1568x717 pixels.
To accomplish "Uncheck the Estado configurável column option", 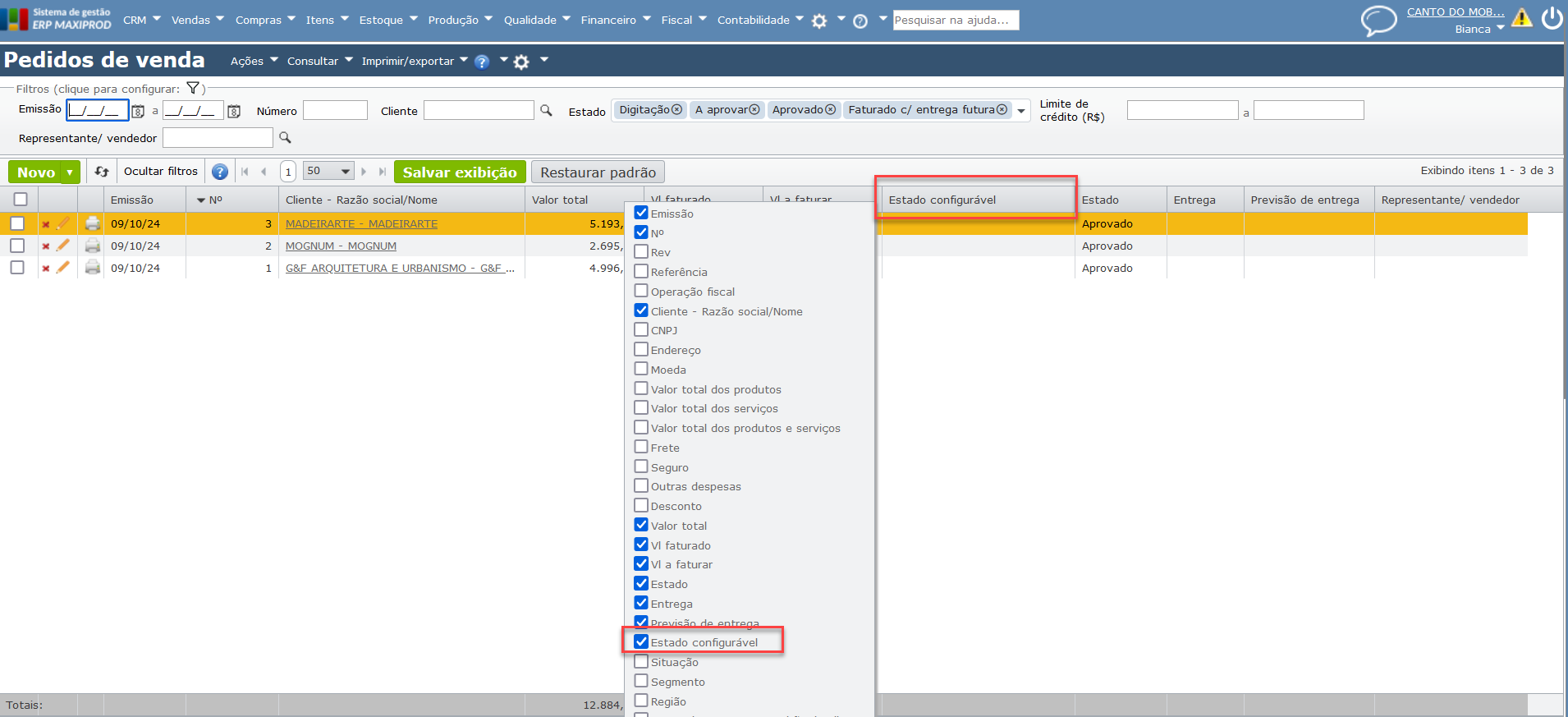I will (x=641, y=641).
